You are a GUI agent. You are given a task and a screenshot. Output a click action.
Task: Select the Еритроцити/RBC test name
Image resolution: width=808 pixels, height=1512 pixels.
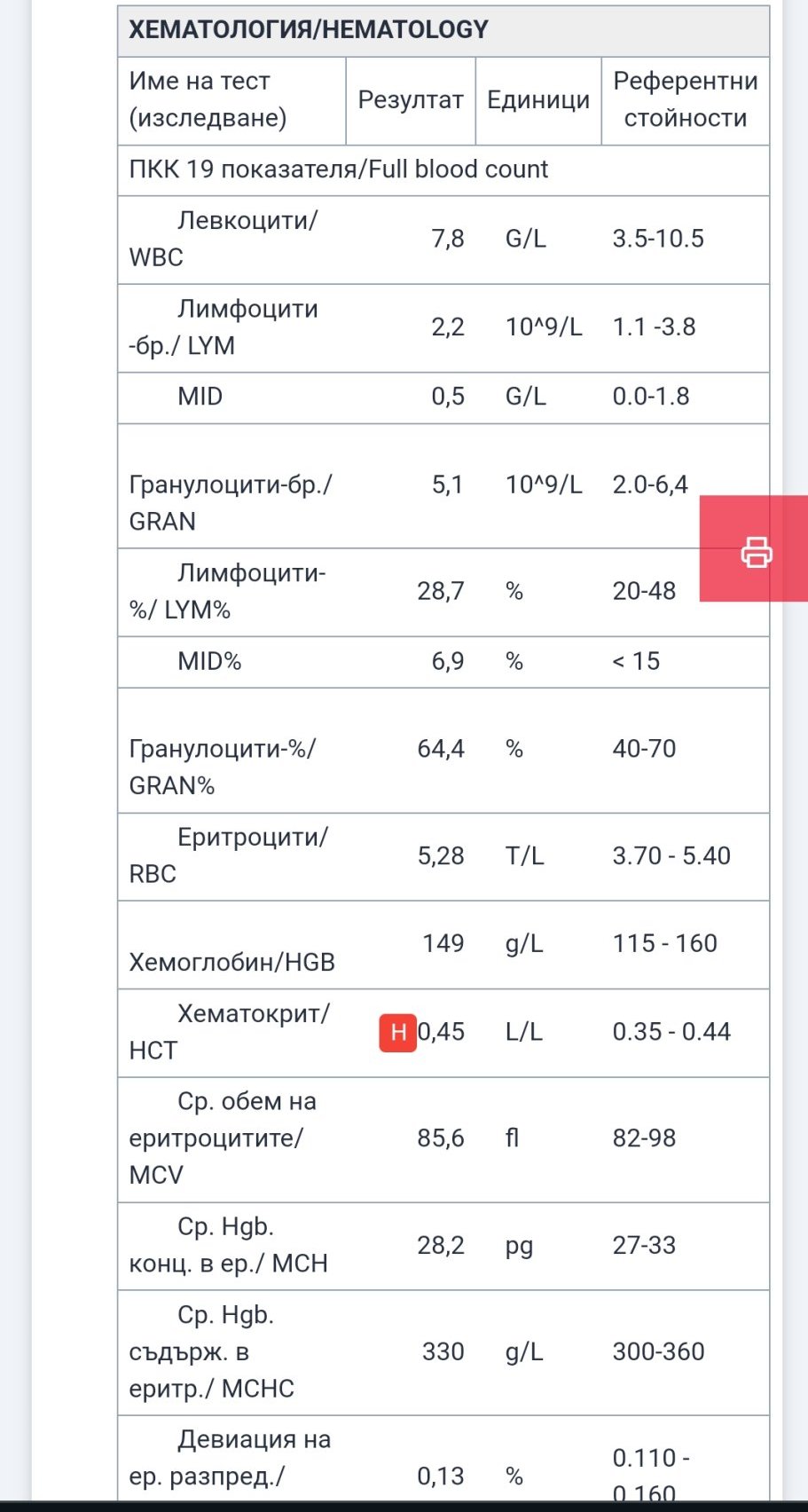point(228,855)
